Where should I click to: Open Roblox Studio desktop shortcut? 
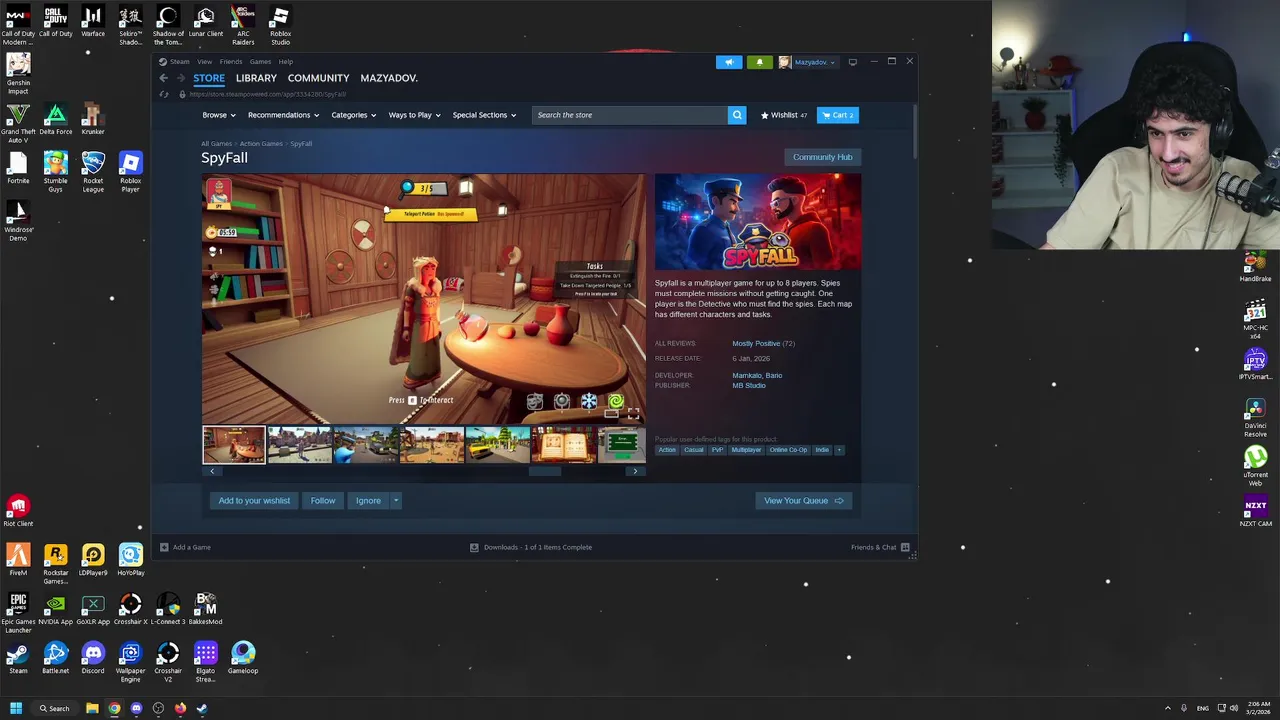pyautogui.click(x=280, y=26)
